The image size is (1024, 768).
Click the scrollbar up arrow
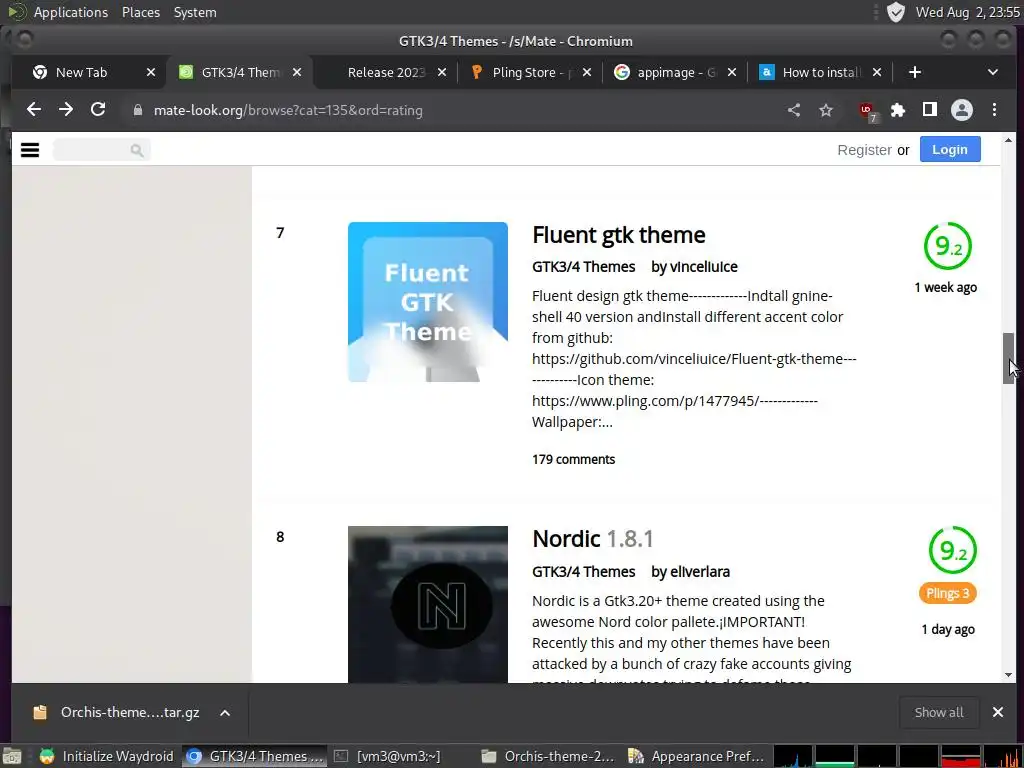pyautogui.click(x=1008, y=140)
